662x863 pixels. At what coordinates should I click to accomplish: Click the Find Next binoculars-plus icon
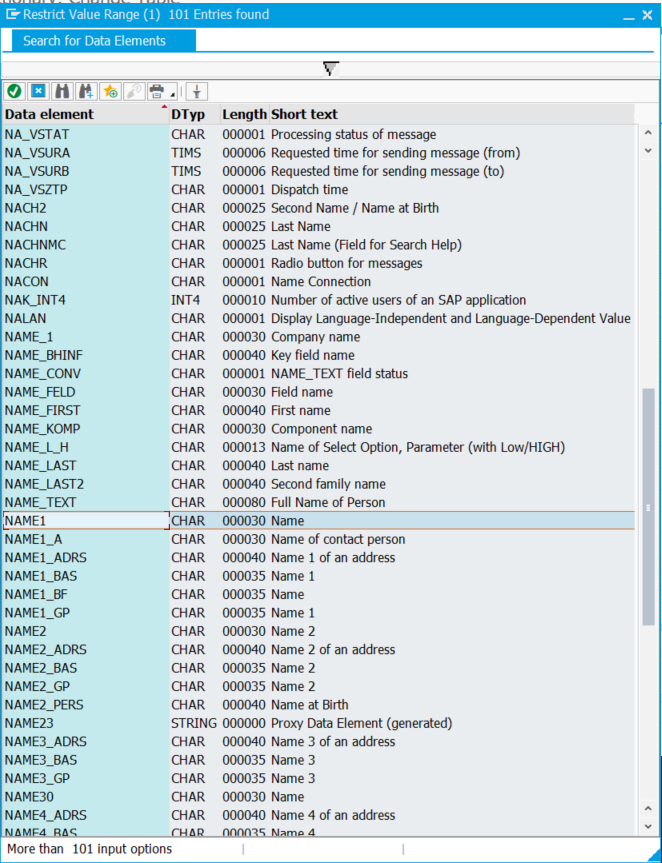point(86,91)
